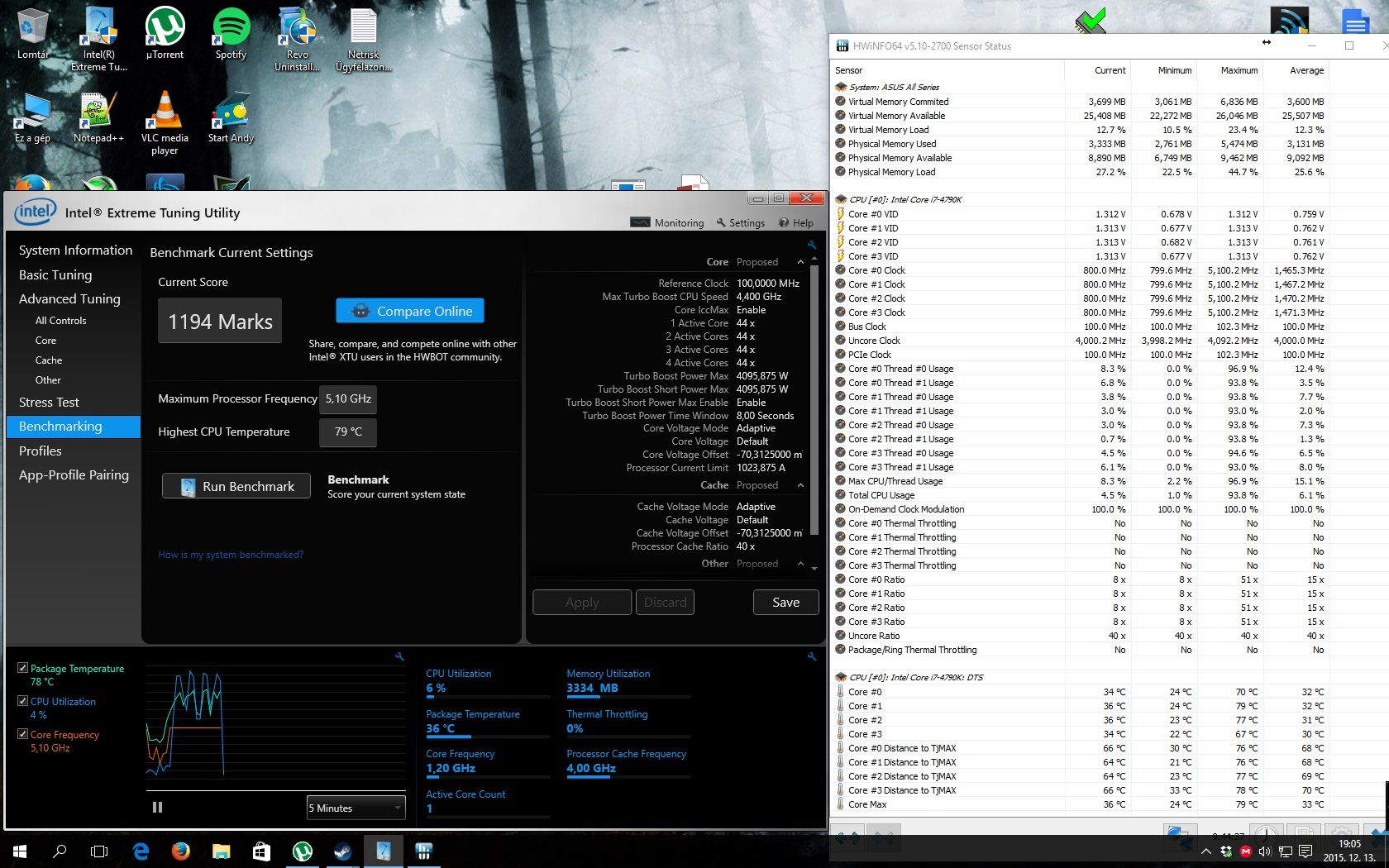Image resolution: width=1389 pixels, height=868 pixels.
Task: Open Stress Test section
Action: [x=49, y=402]
